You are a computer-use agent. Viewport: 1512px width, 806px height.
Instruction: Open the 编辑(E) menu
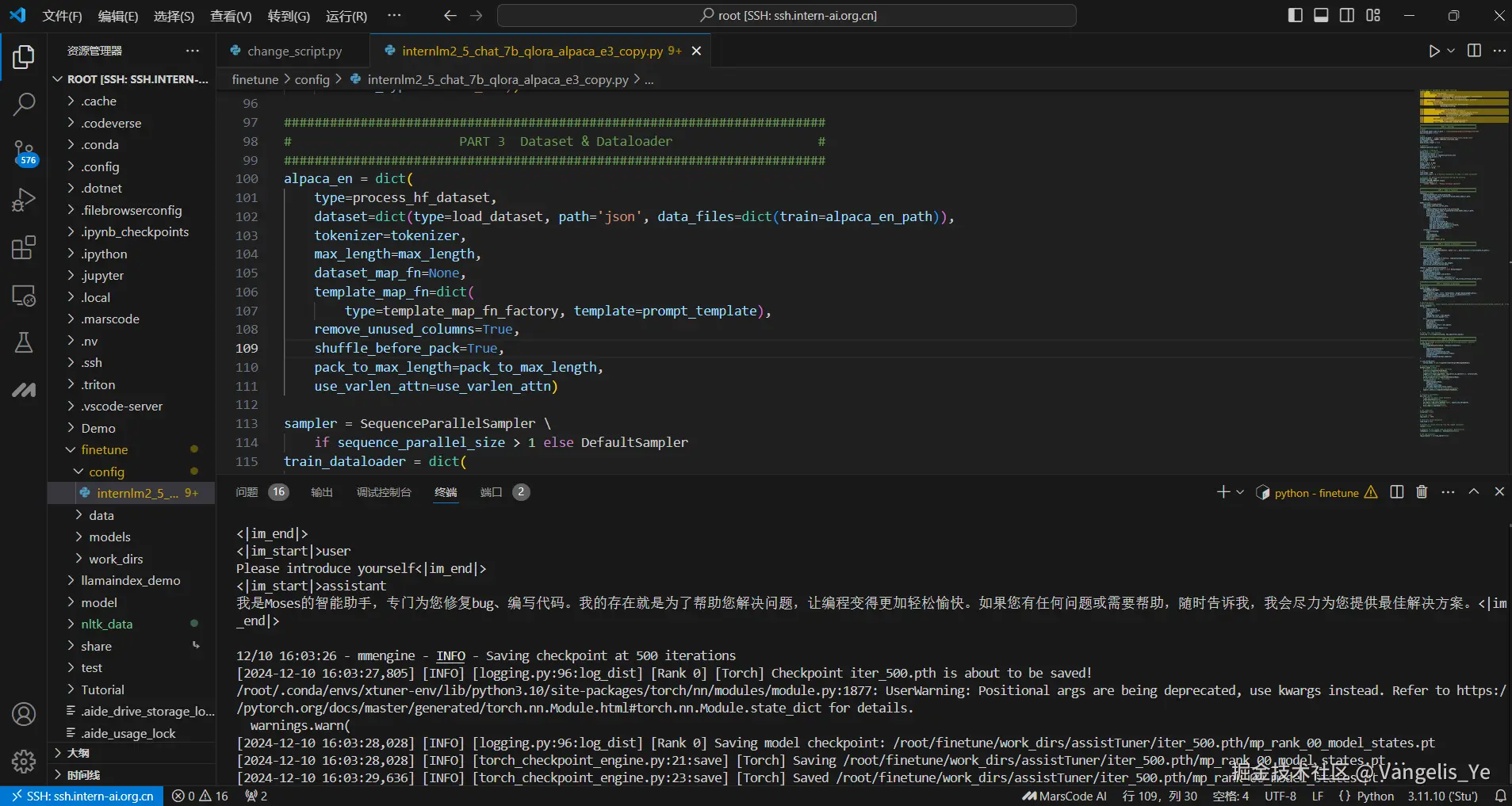[118, 16]
